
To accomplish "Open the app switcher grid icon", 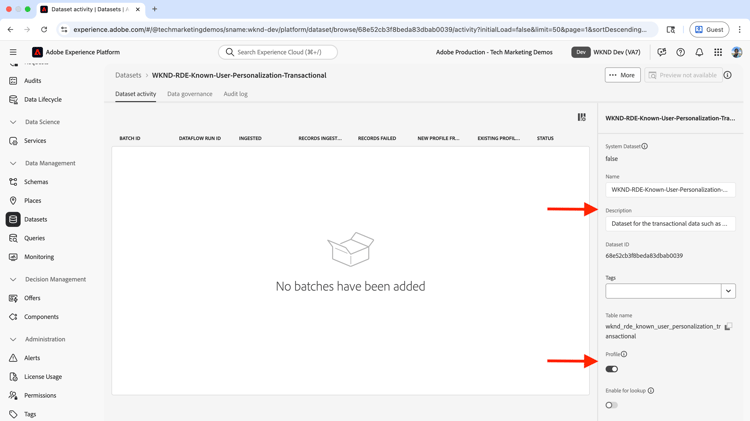I will 718,52.
